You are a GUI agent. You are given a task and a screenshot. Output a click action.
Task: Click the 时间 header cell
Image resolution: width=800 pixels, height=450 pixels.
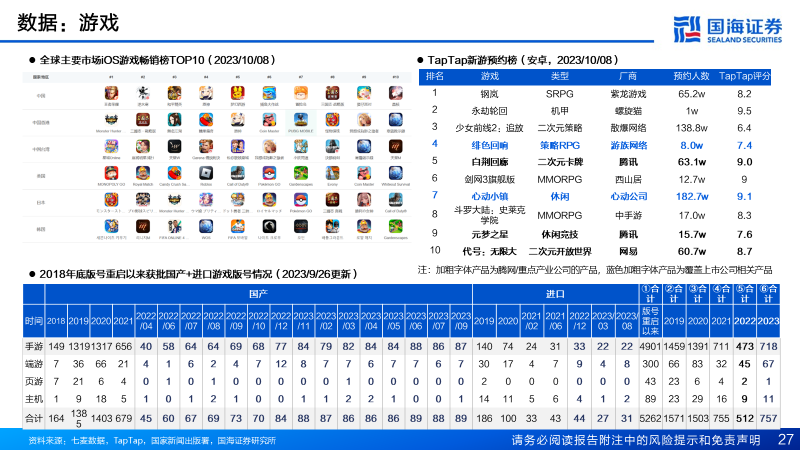(x=34, y=321)
